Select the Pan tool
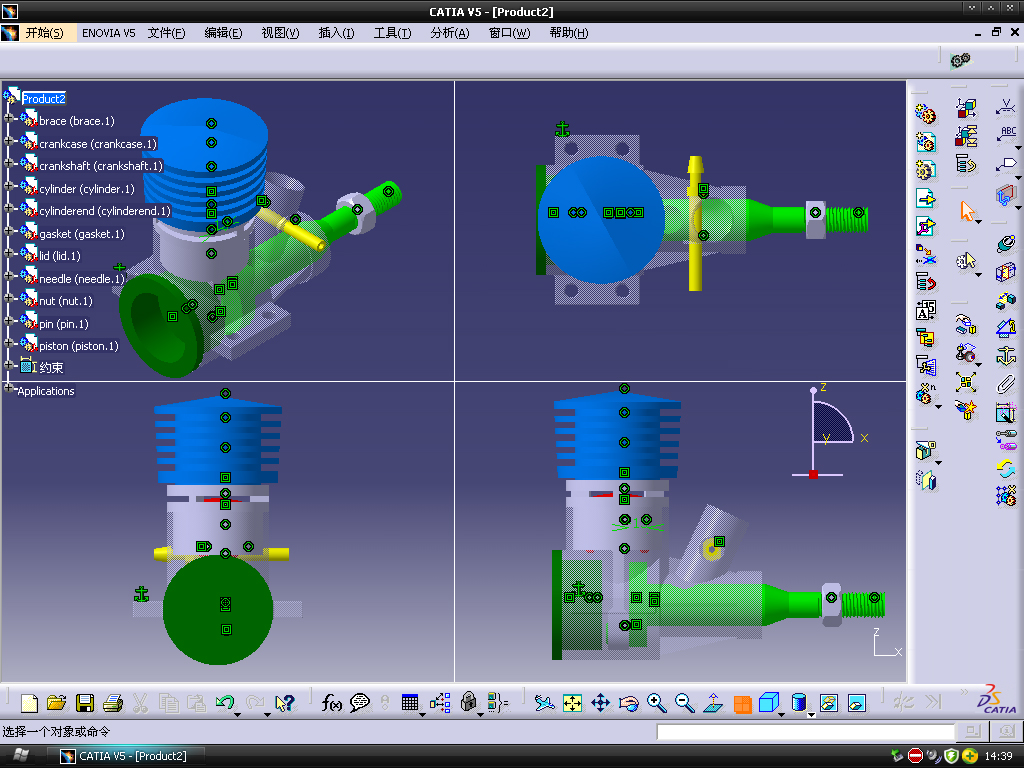The height and width of the screenshot is (768, 1024). pos(600,703)
